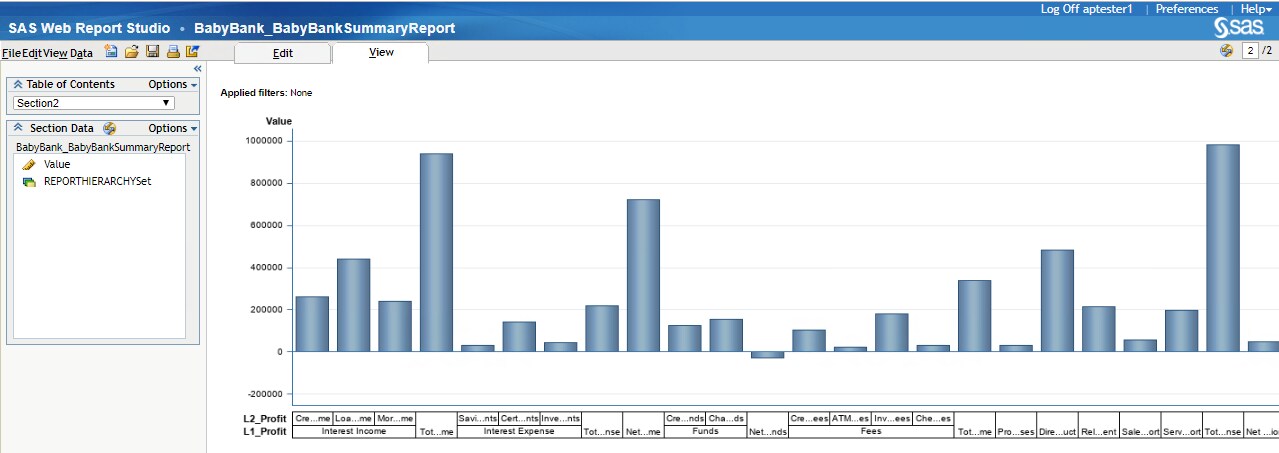Open the Help dropdown menu
This screenshot has height=453, width=1279.
(x=1255, y=9)
